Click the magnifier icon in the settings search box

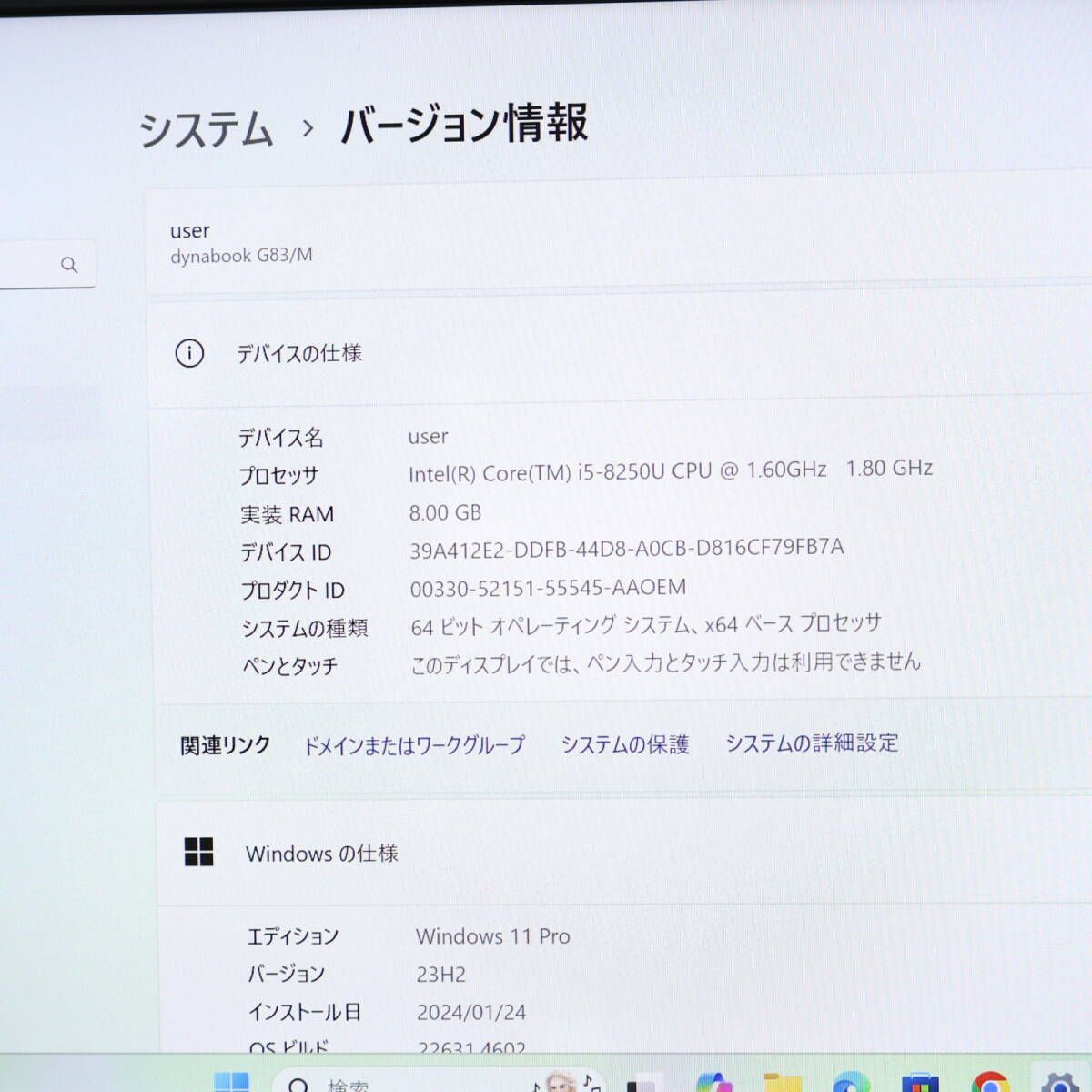[69, 265]
